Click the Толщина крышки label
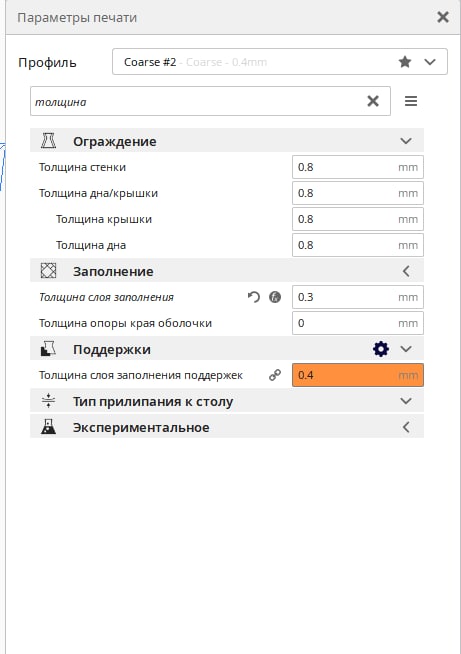Screen dimensions: 461x654 click(104, 219)
